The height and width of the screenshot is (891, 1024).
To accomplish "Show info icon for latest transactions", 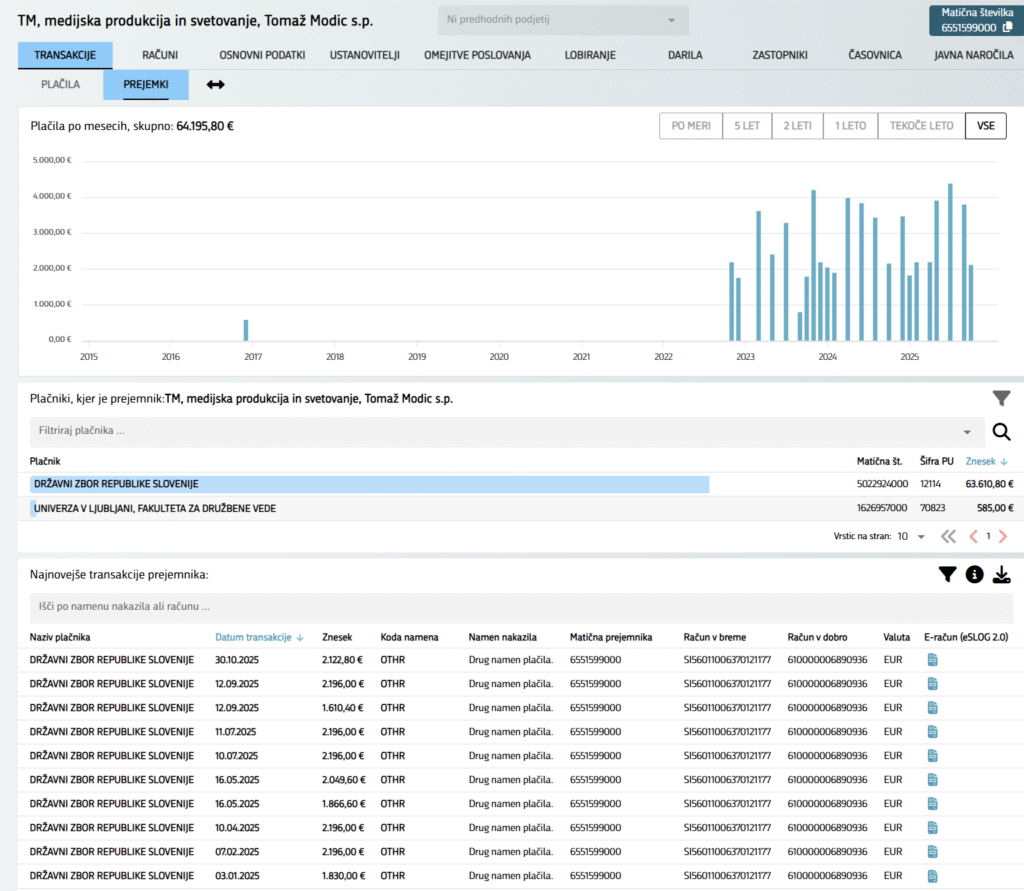I will click(974, 574).
